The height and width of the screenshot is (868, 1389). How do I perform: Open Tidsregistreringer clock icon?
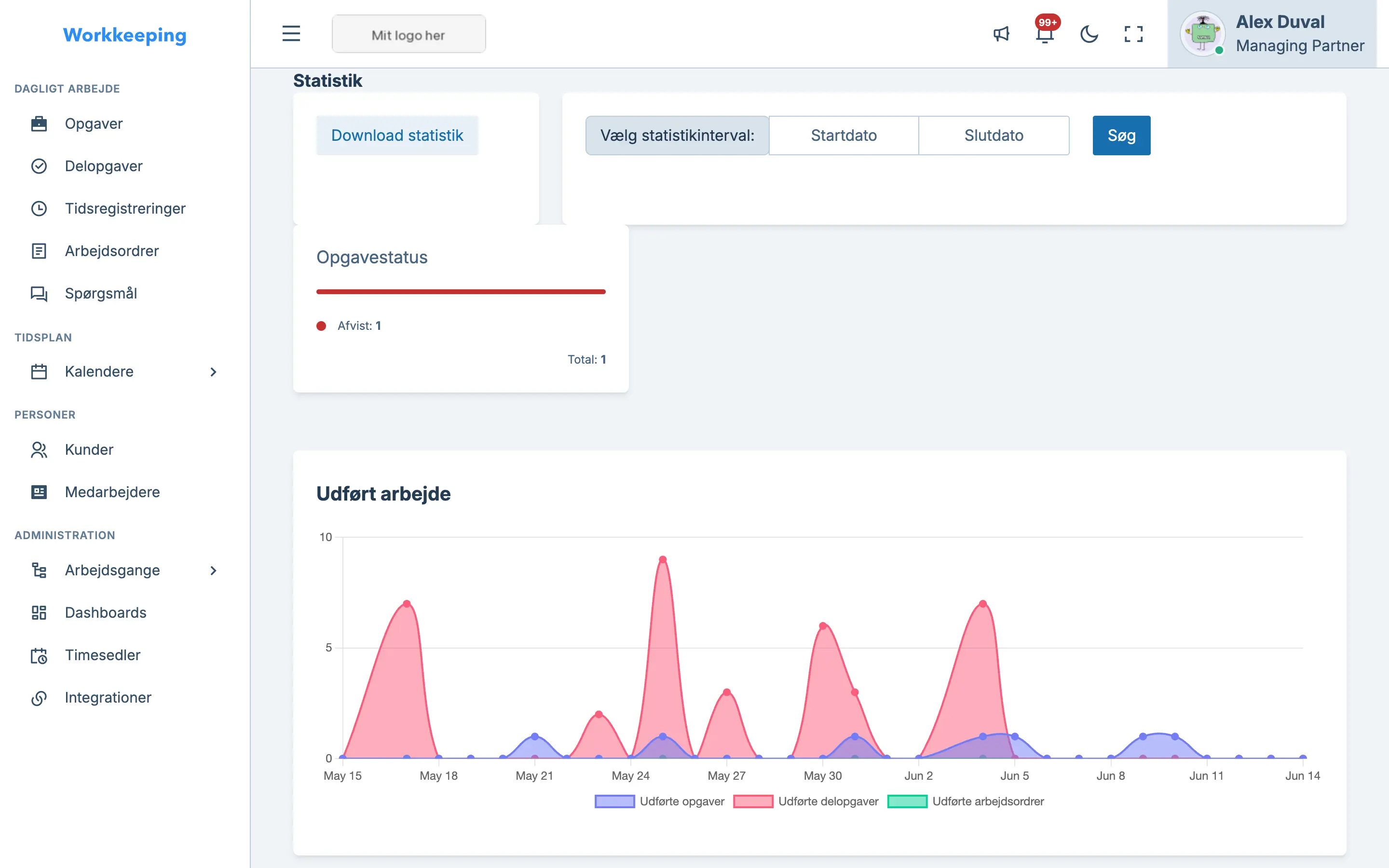pyautogui.click(x=39, y=208)
